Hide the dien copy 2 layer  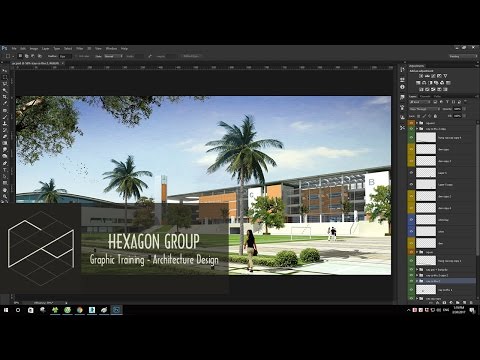pyautogui.click(x=411, y=196)
